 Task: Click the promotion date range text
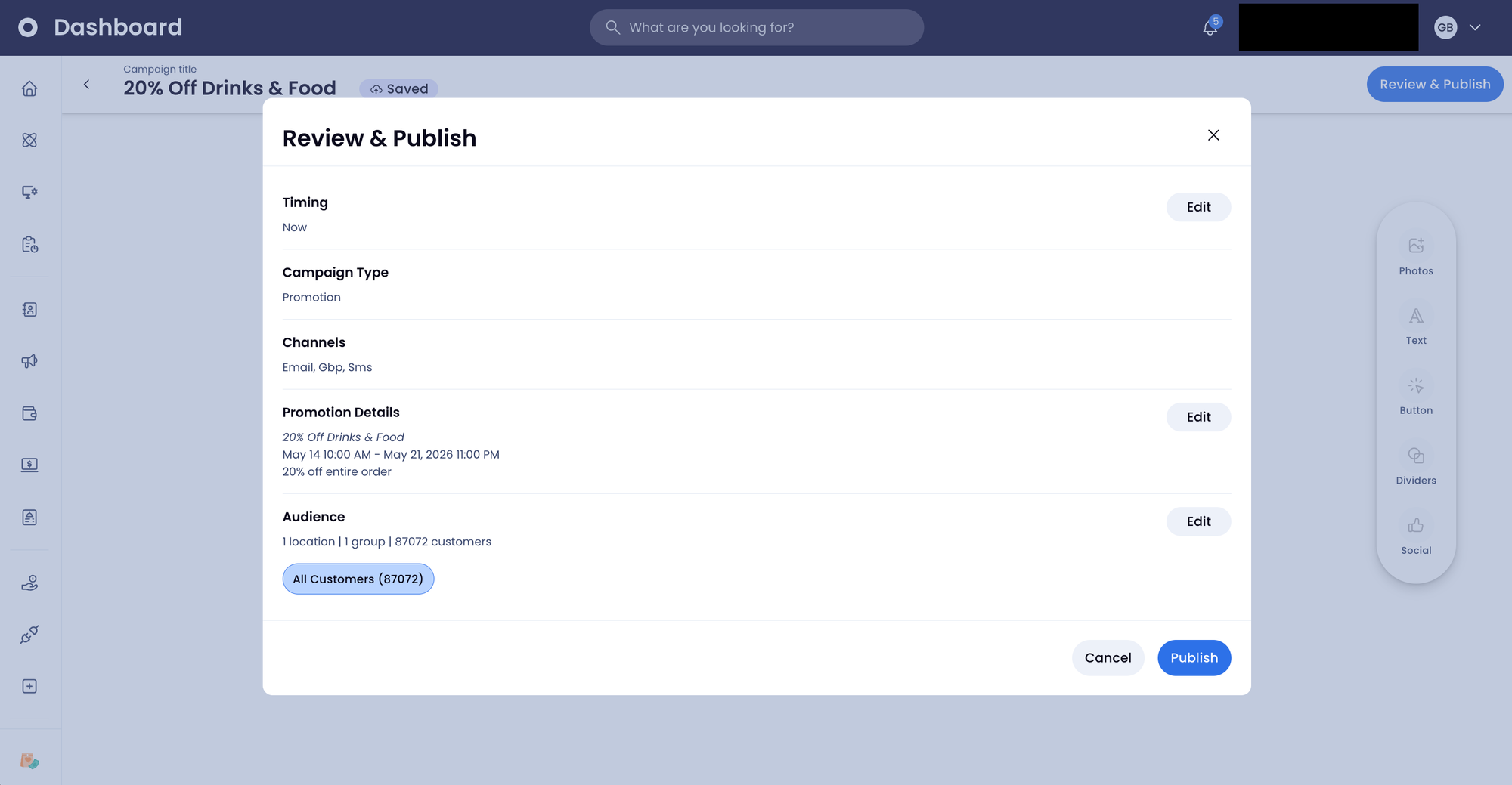coord(391,455)
